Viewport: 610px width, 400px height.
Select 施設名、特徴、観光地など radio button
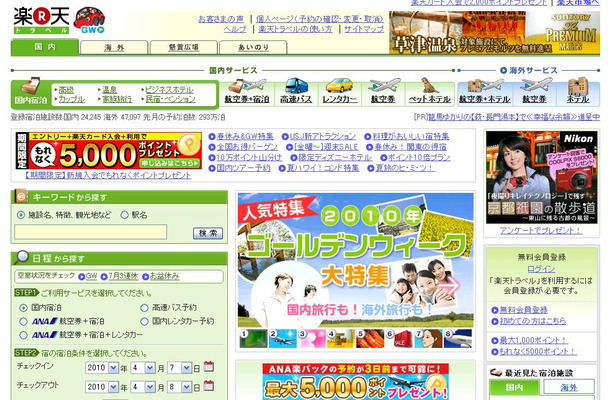[21, 215]
